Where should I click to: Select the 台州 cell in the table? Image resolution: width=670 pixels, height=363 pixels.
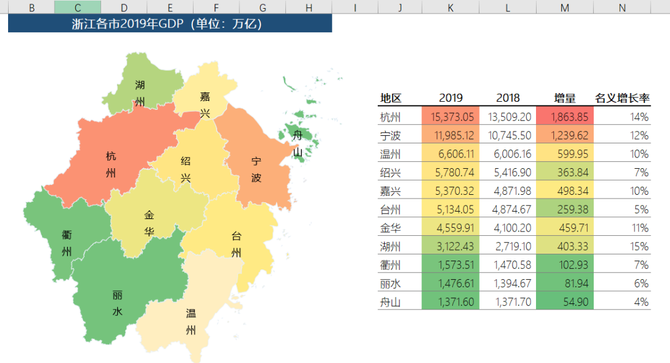(x=400, y=209)
